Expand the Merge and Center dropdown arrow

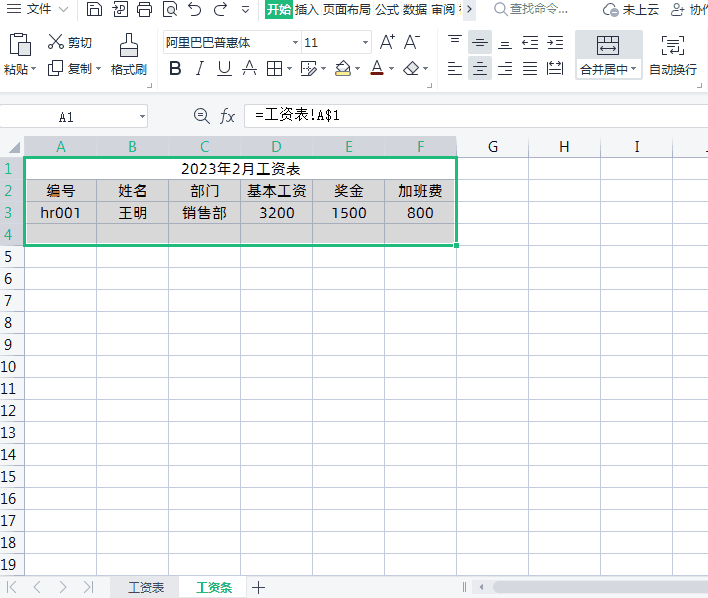[x=633, y=69]
